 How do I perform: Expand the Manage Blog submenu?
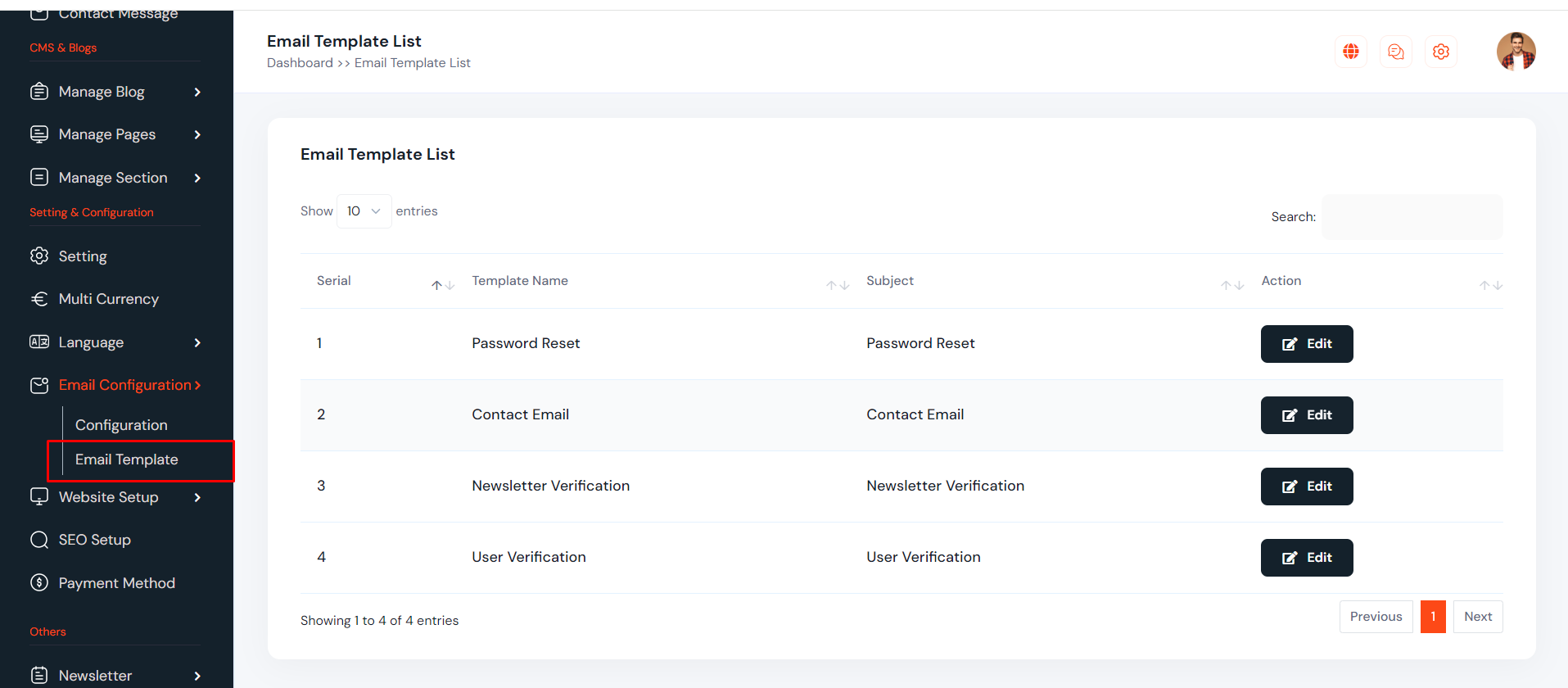coord(197,92)
